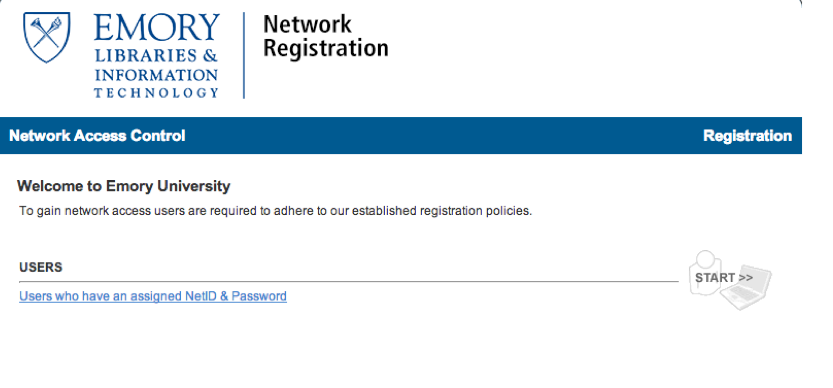Viewport: 833px width, 388px height.
Task: Click the Emory shield crest logo
Action: click(x=47, y=37)
